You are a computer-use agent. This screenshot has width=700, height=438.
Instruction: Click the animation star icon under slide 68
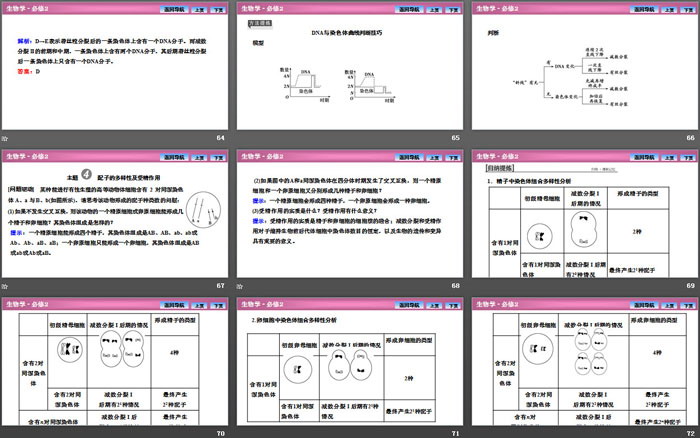240,286
